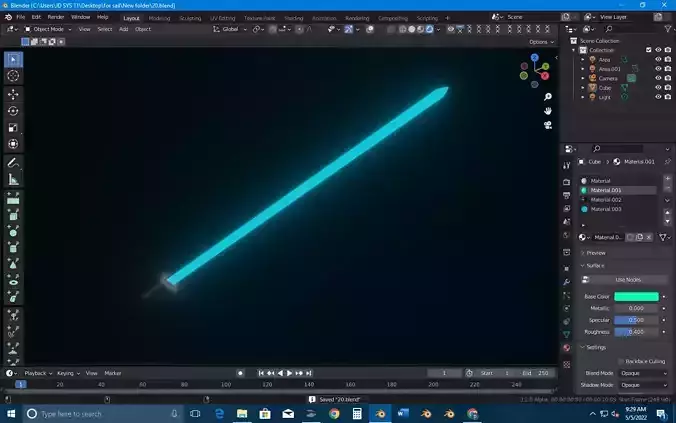Viewport: 676px width, 423px height.
Task: Hide Area.001 in viewport
Action: (658, 69)
